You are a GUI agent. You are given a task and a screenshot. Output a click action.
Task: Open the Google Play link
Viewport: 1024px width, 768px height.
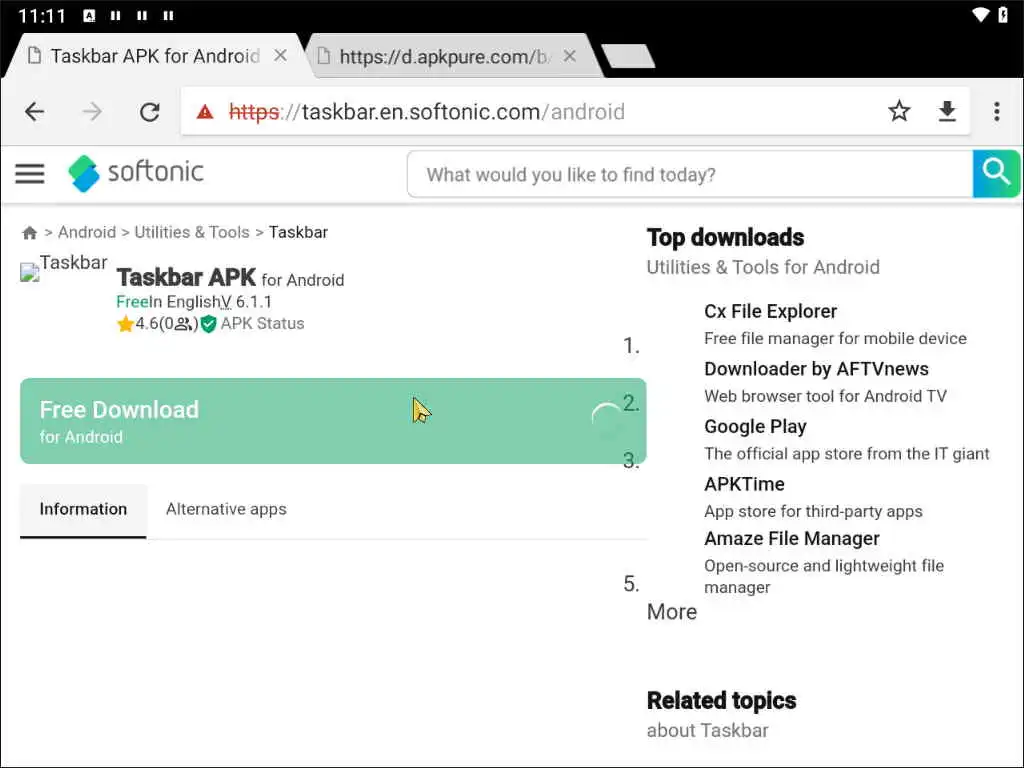[x=756, y=426]
